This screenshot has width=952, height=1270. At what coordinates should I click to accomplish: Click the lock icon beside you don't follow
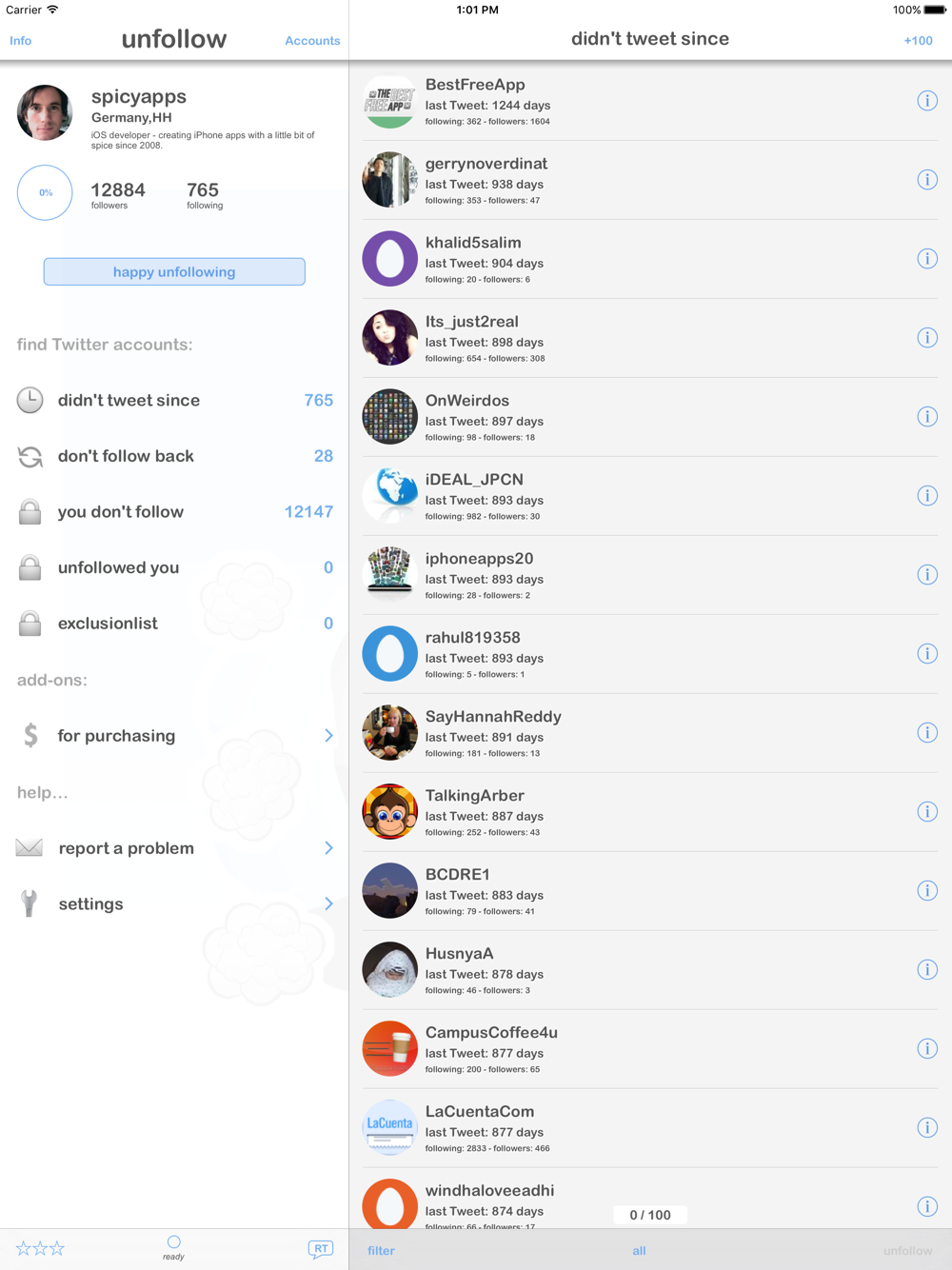click(30, 512)
